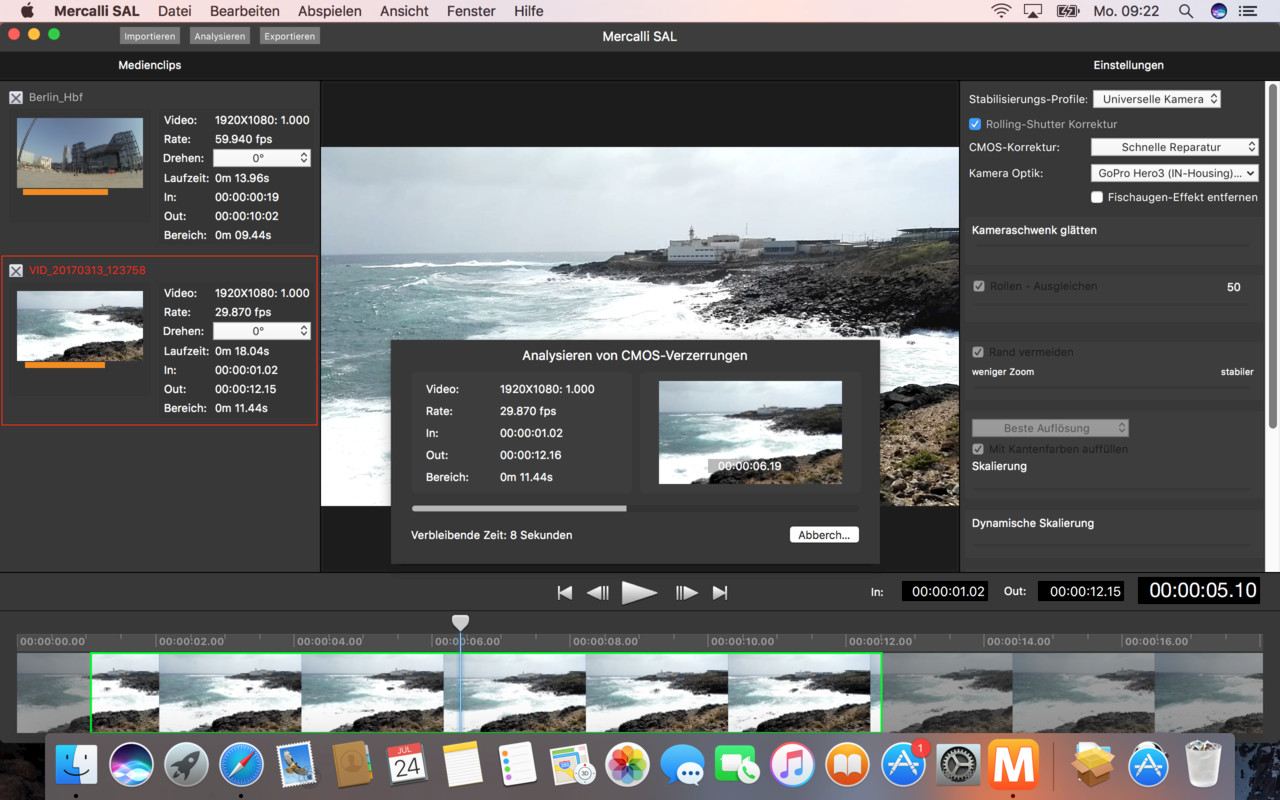The height and width of the screenshot is (800, 1280).
Task: Open the Photos pinwheel icon
Action: point(628,766)
